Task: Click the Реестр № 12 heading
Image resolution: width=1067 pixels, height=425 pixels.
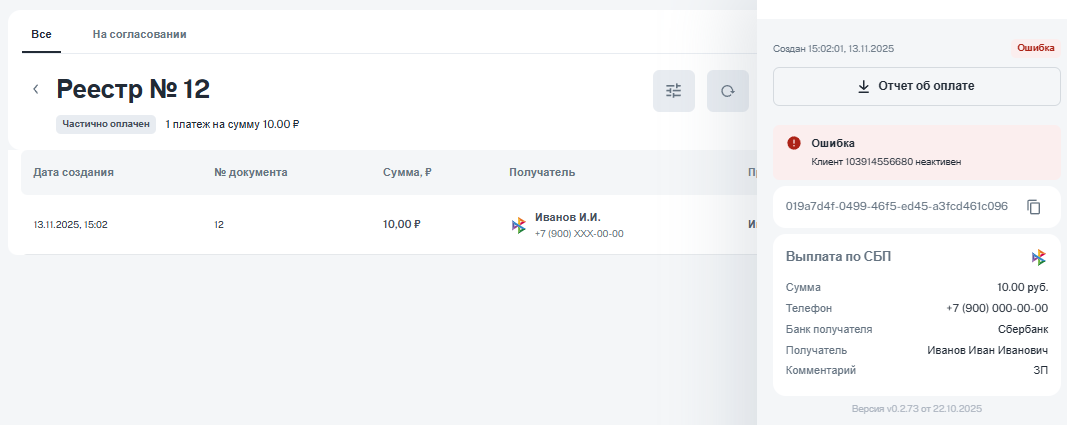Action: click(133, 89)
